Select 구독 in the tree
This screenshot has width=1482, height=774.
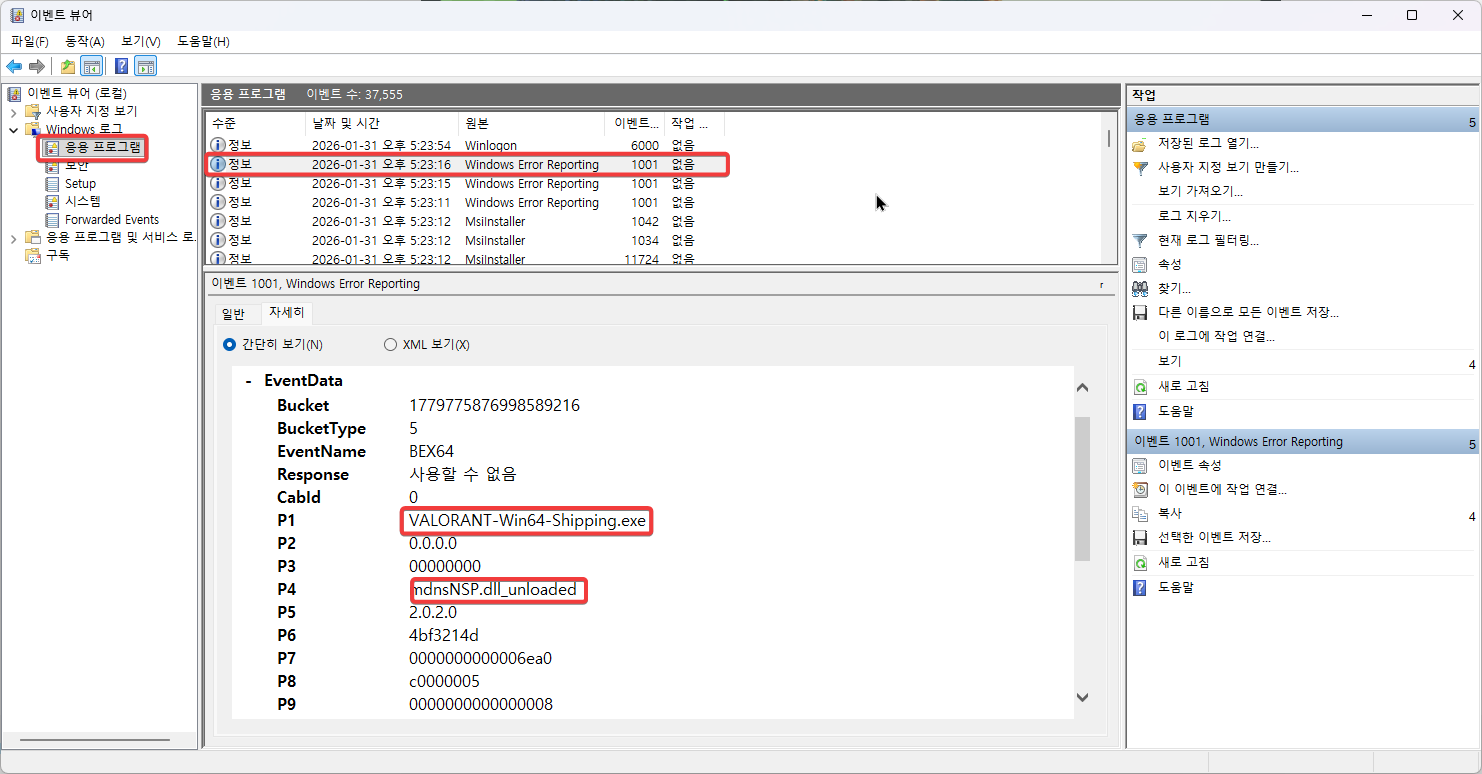tap(58, 255)
